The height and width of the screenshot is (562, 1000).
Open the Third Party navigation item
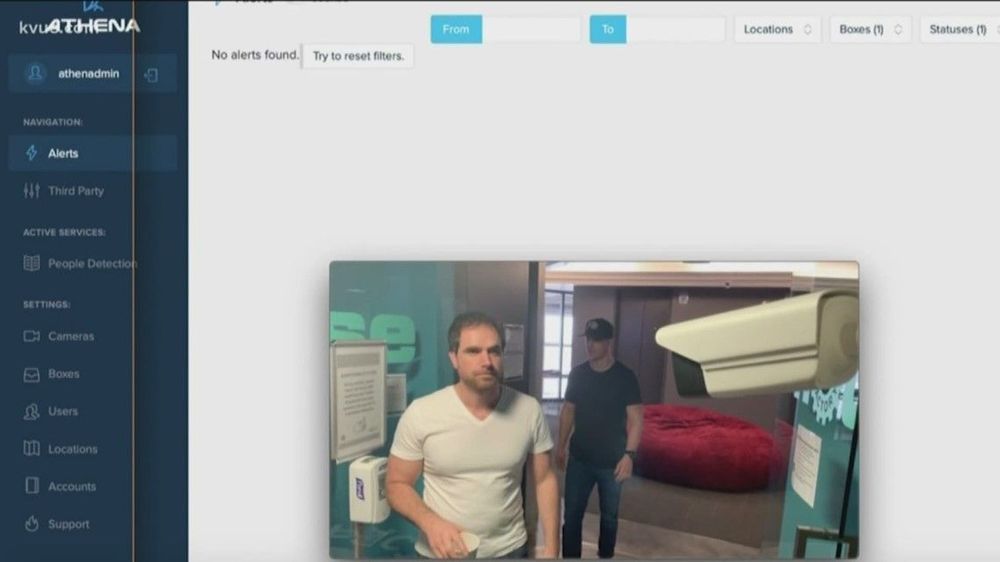pyautogui.click(x=76, y=191)
